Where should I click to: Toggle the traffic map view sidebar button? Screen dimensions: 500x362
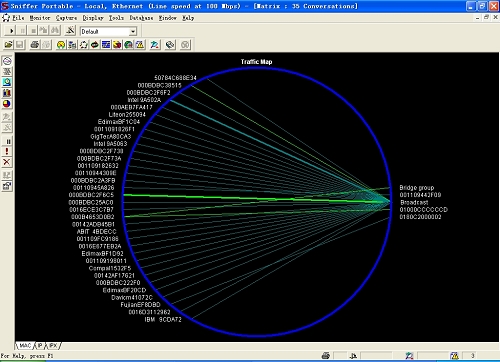point(7,61)
